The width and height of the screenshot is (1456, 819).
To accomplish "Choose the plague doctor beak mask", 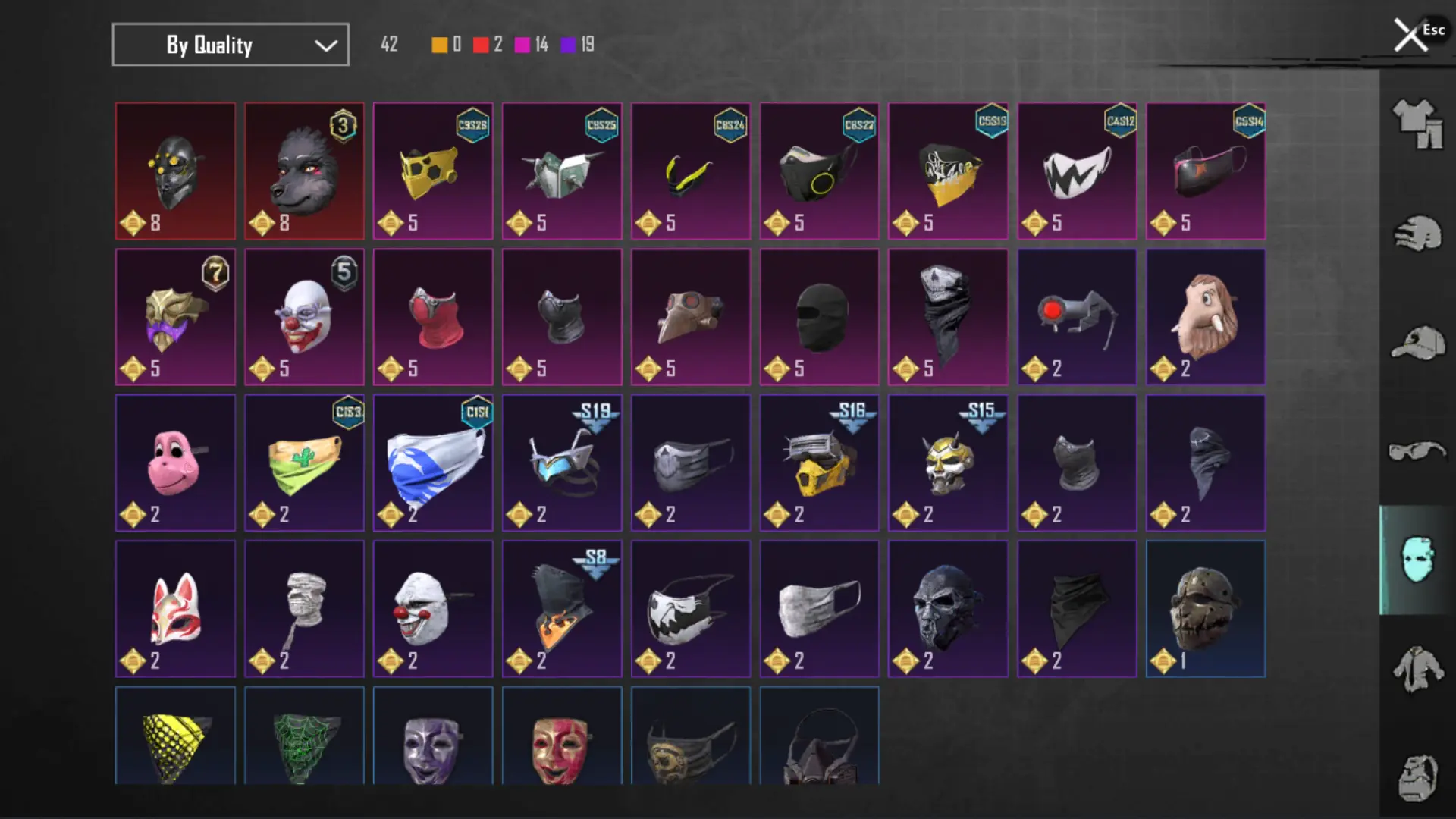I will point(691,317).
